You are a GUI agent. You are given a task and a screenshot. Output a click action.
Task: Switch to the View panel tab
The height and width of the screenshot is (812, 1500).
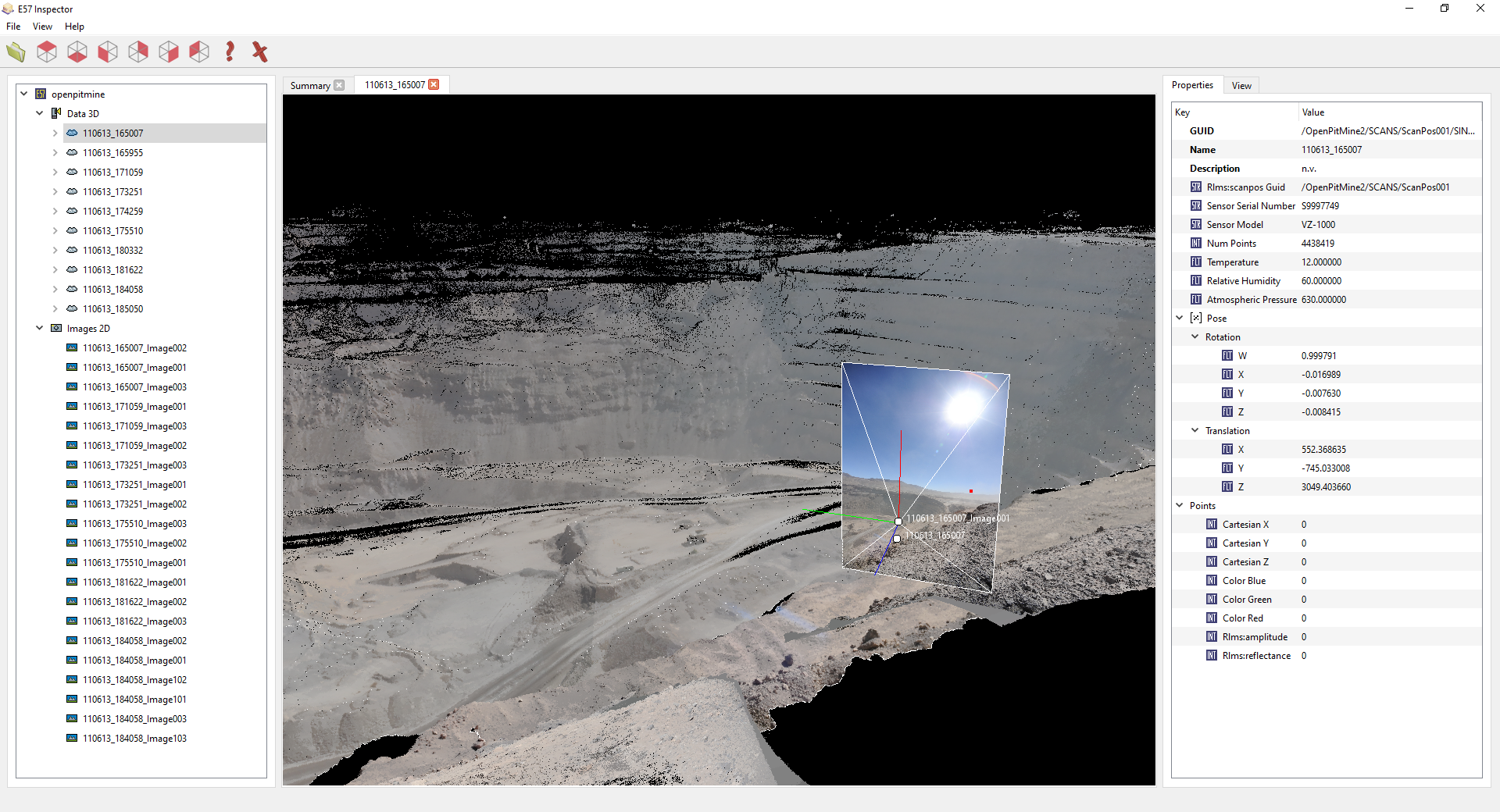(1241, 85)
